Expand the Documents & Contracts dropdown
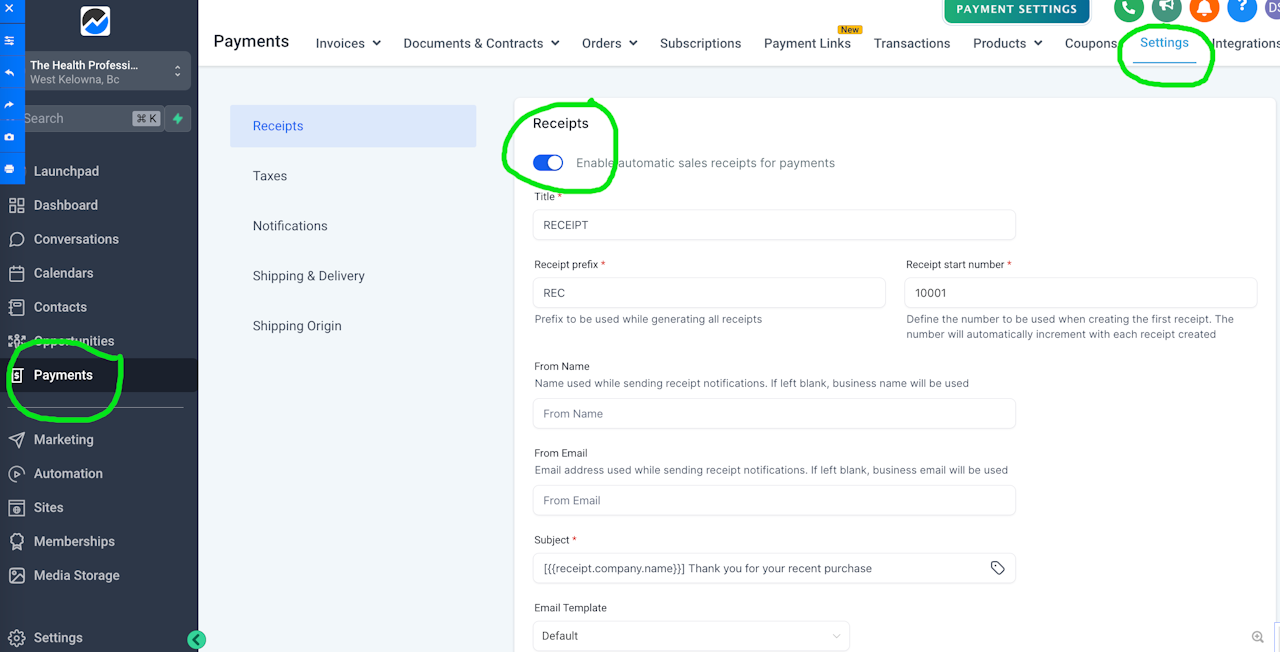 pyautogui.click(x=481, y=43)
